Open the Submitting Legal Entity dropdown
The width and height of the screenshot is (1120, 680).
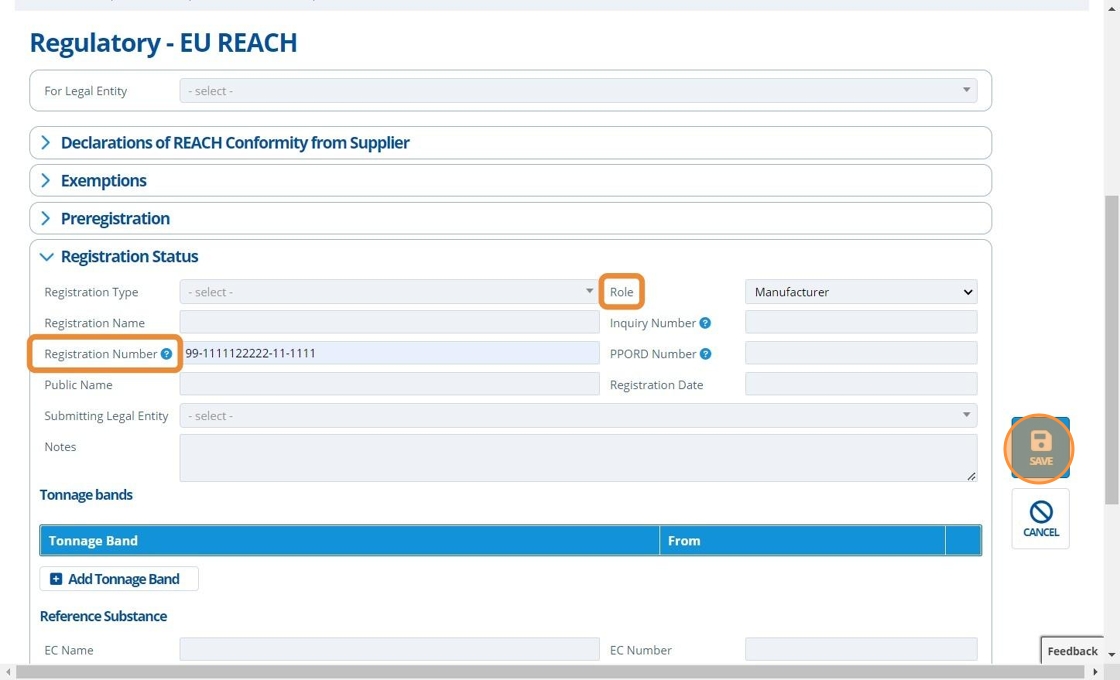click(x=578, y=416)
